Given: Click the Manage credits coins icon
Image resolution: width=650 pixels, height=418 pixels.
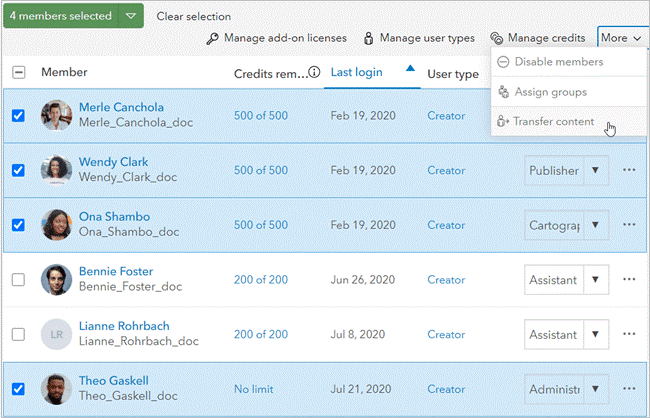Looking at the screenshot, I should (x=497, y=39).
